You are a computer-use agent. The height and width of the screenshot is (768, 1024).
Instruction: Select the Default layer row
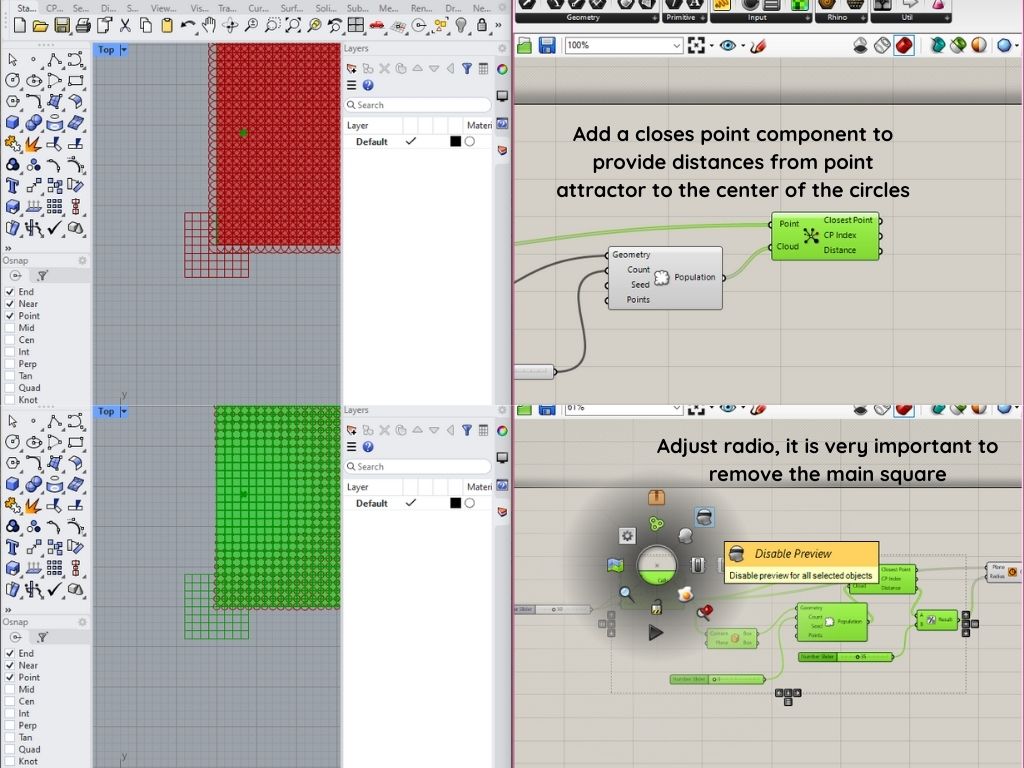(372, 142)
